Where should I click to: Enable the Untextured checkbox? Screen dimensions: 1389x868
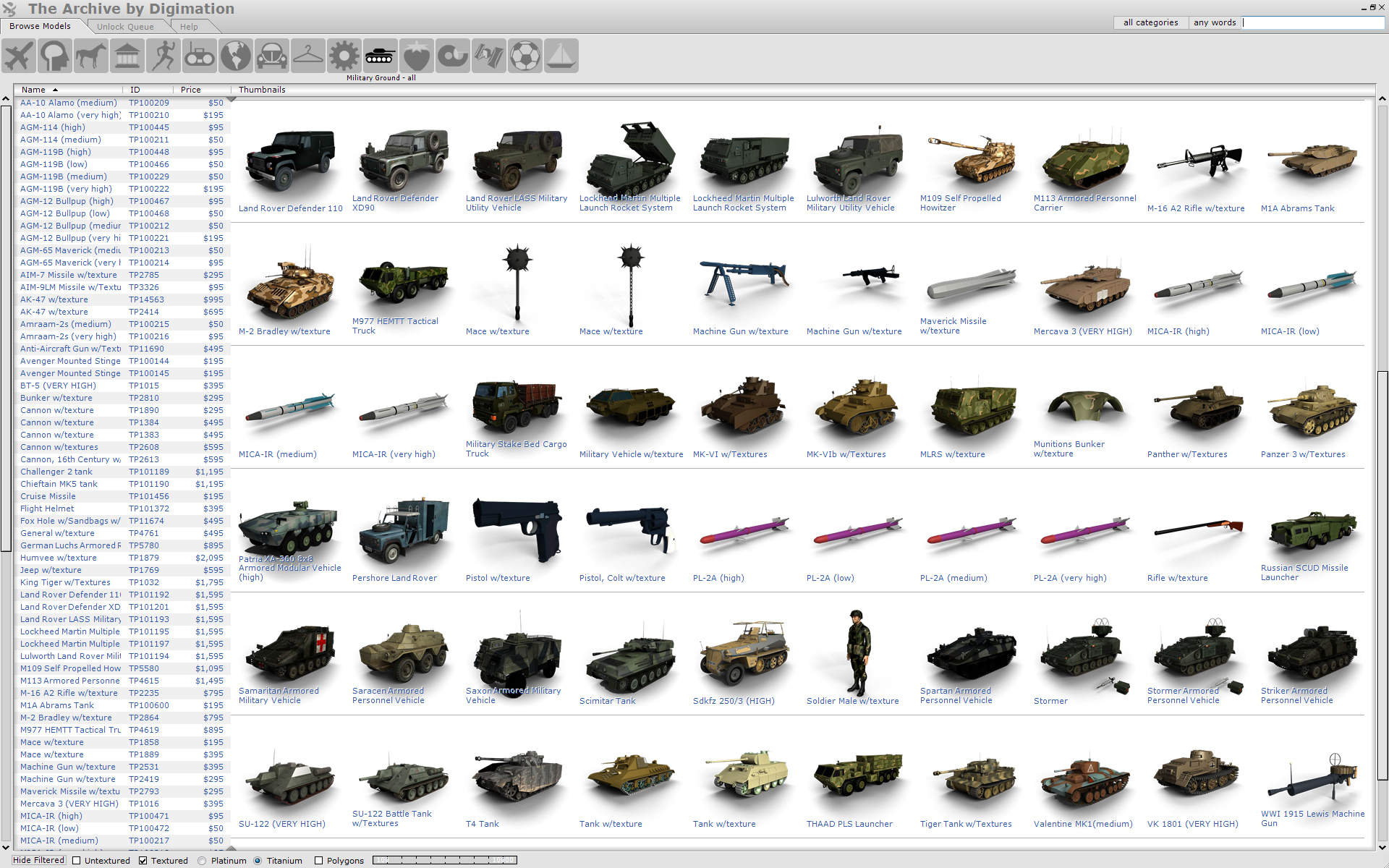[x=77, y=861]
